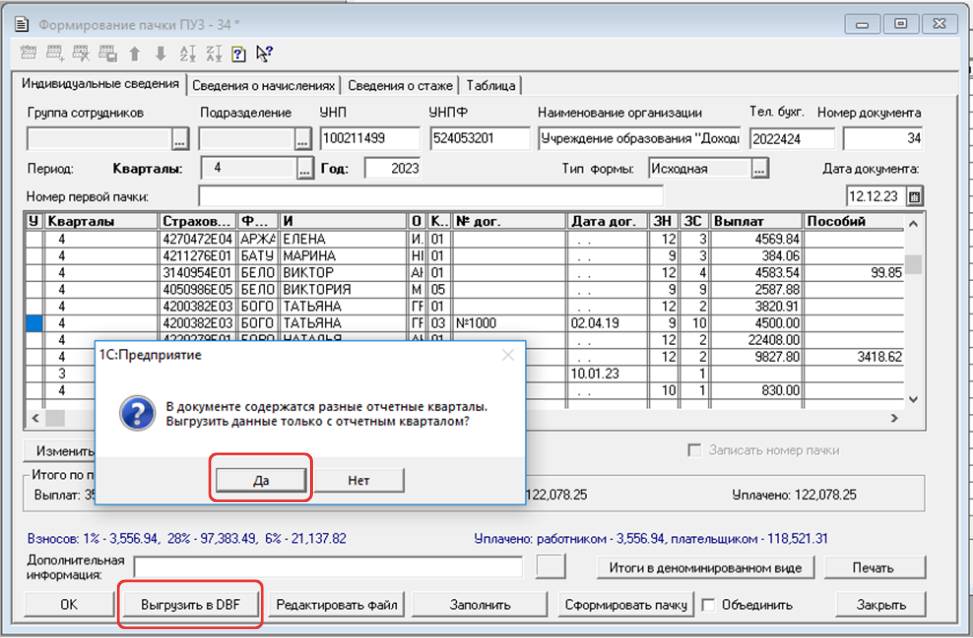Click the Нет button in the dialog
Viewport: 973px width, 638px height.
point(359,480)
